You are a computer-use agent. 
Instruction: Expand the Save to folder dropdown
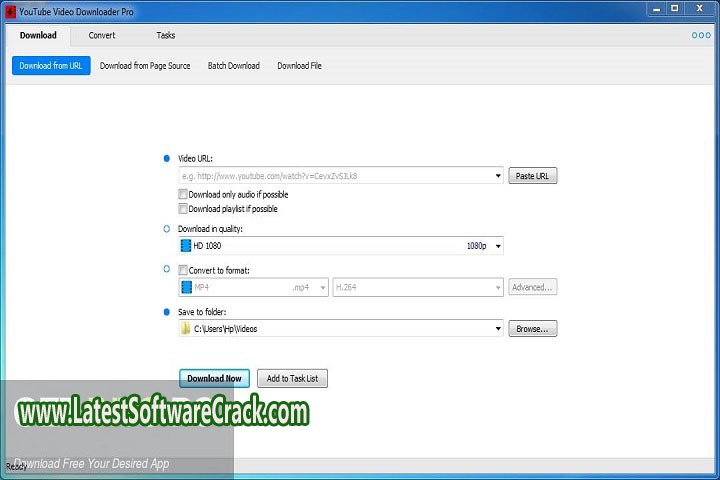pos(498,329)
